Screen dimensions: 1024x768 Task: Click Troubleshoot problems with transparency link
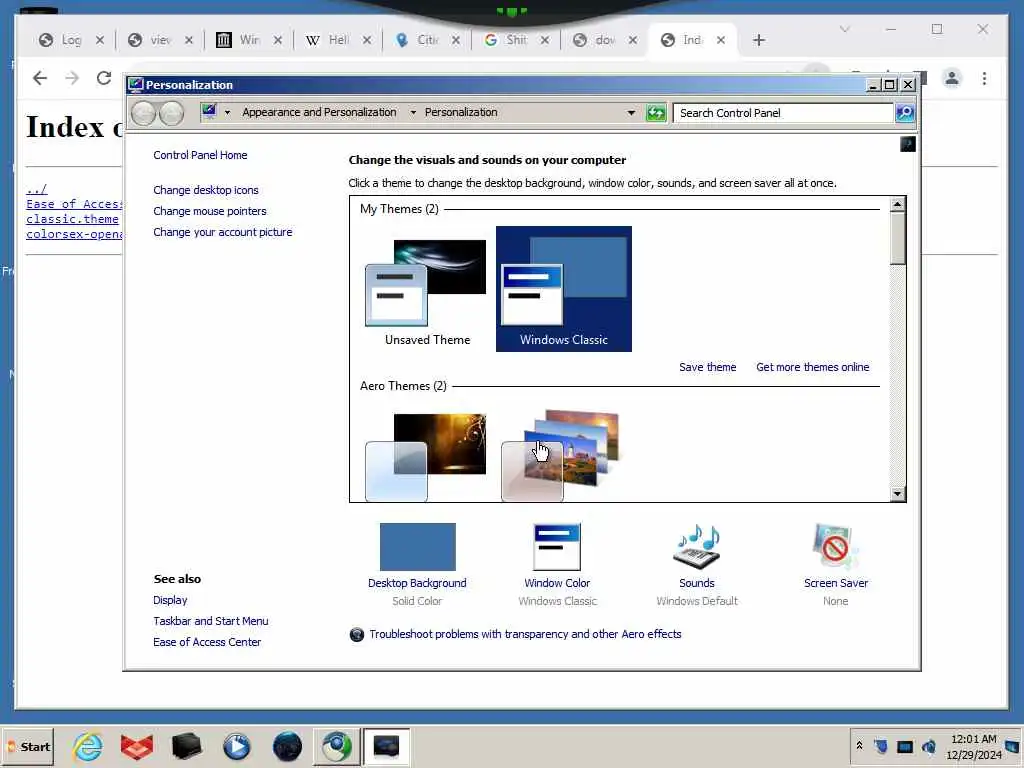[x=525, y=634]
